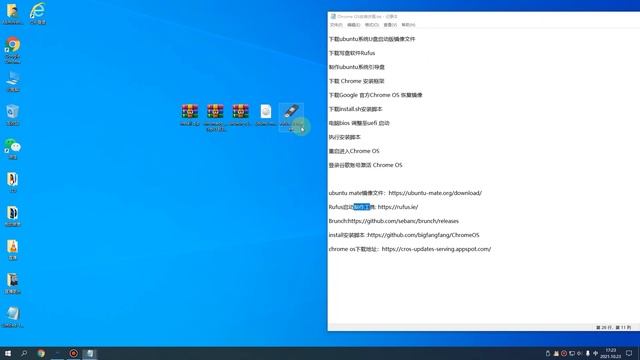Click the line '制作ubuntu系统引导盘'

[357, 67]
